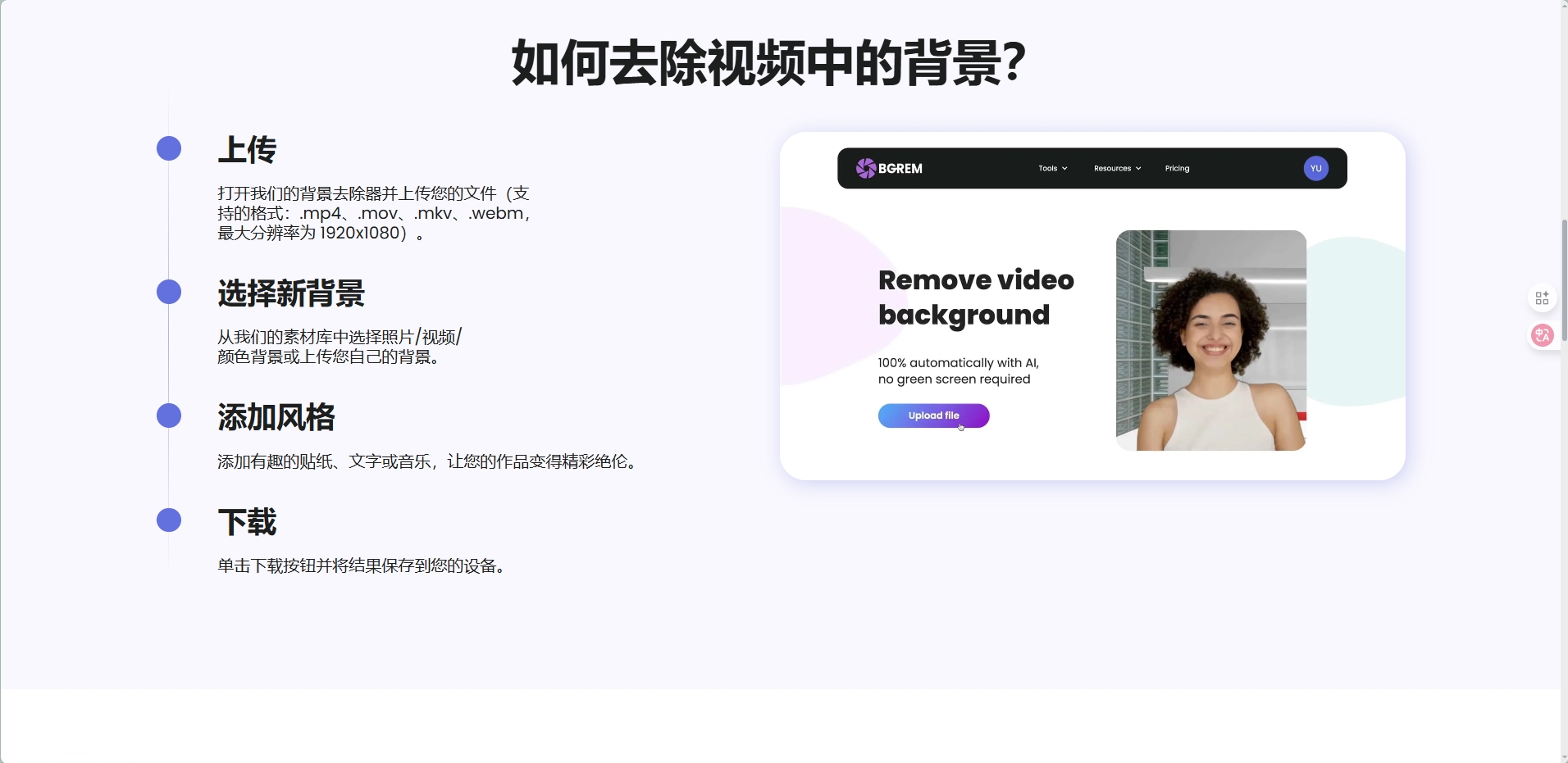Click the BGREM logo in the preview
This screenshot has width=1568, height=763.
pos(889,168)
